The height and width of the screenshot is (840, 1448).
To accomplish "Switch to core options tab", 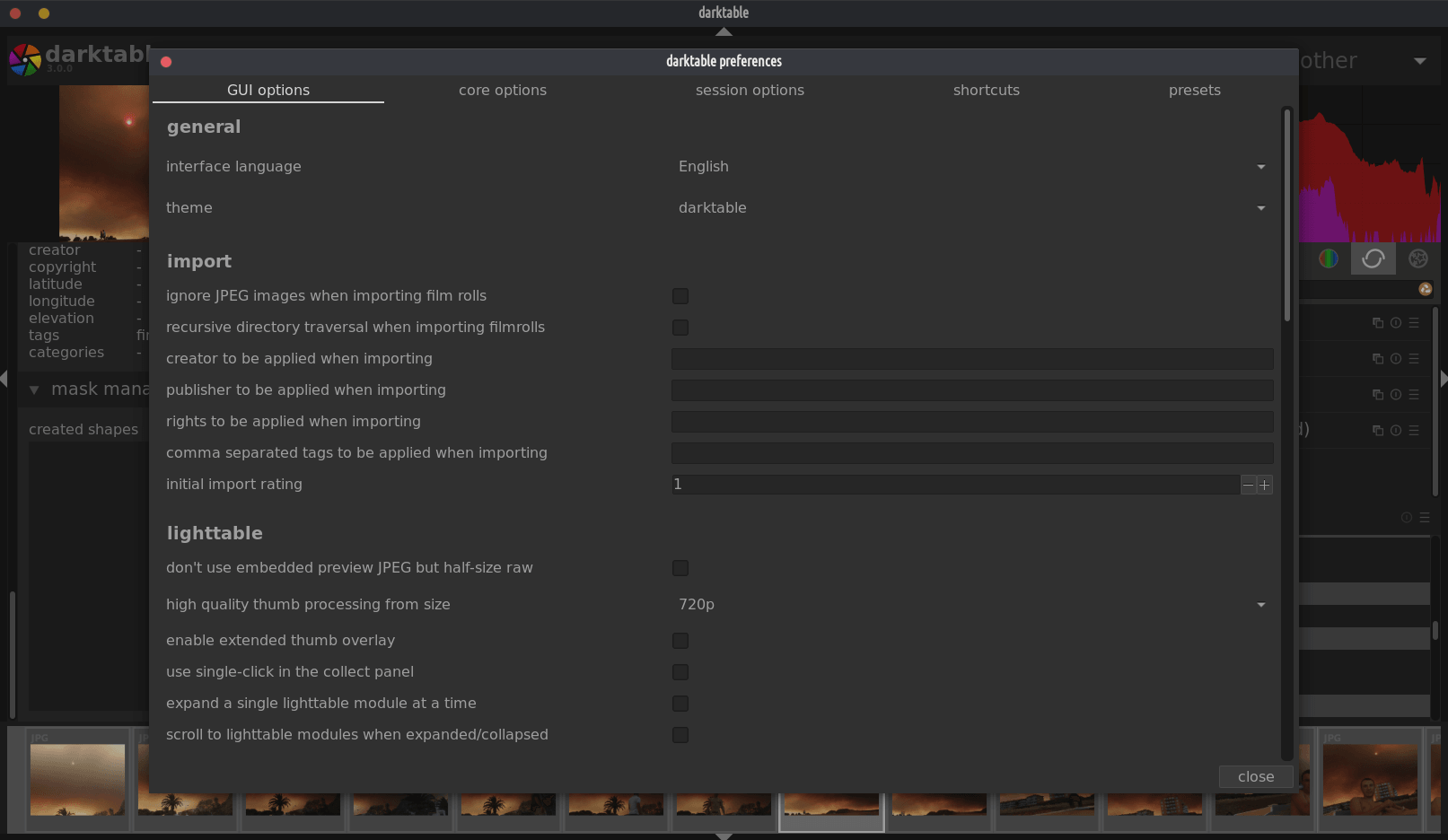I will (503, 90).
